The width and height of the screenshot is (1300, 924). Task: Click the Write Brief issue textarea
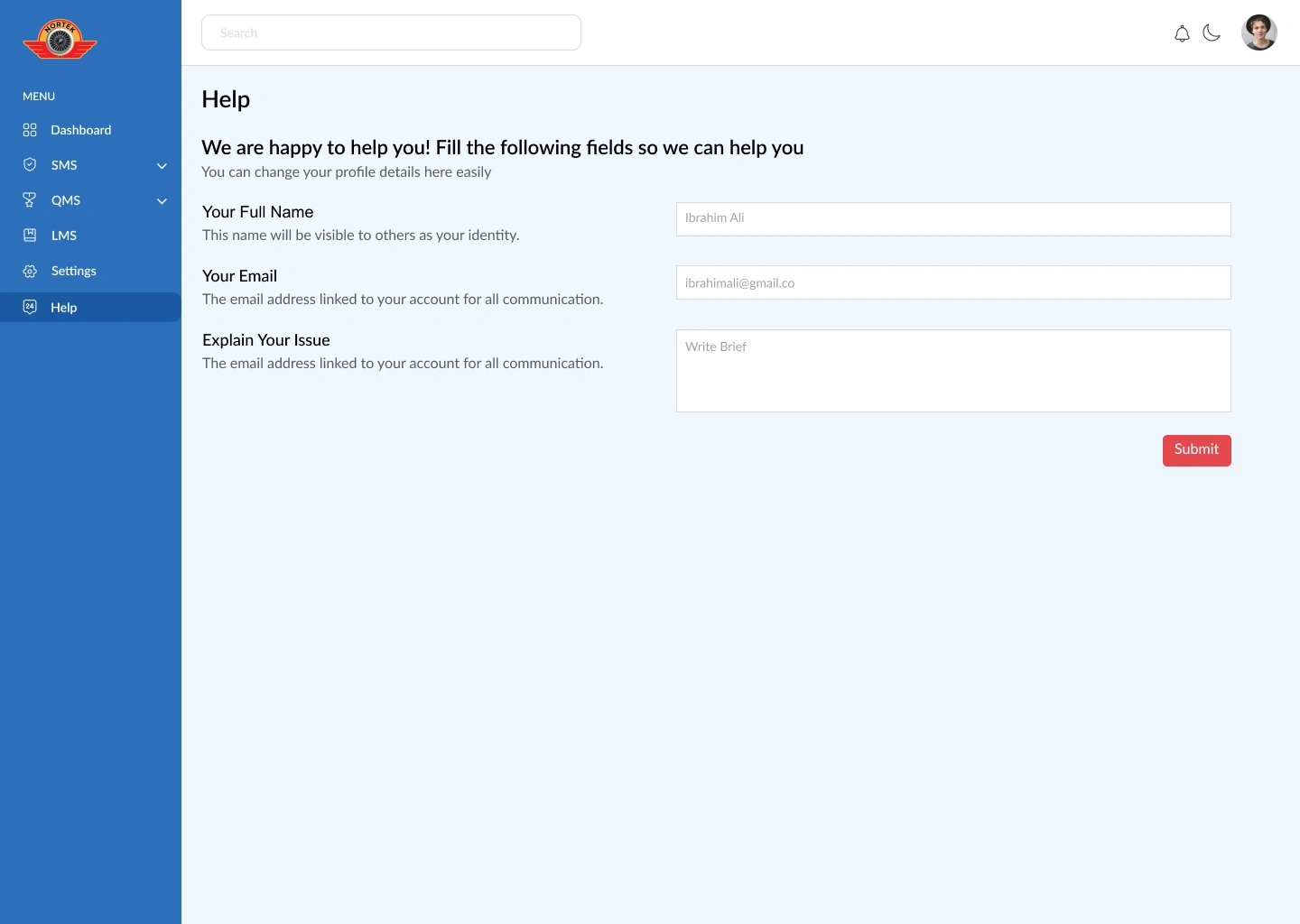pyautogui.click(x=953, y=371)
